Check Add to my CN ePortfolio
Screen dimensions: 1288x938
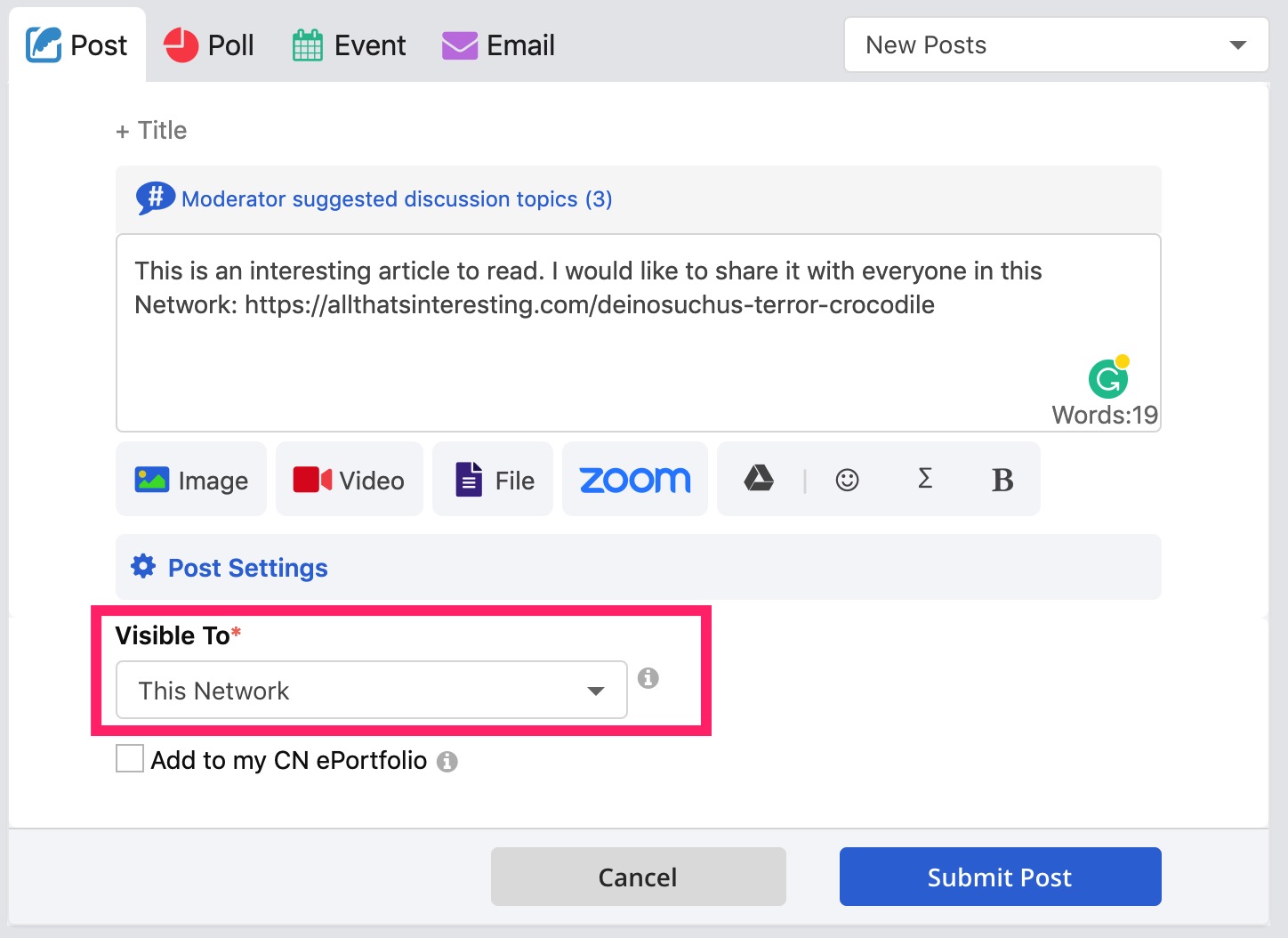(x=129, y=758)
